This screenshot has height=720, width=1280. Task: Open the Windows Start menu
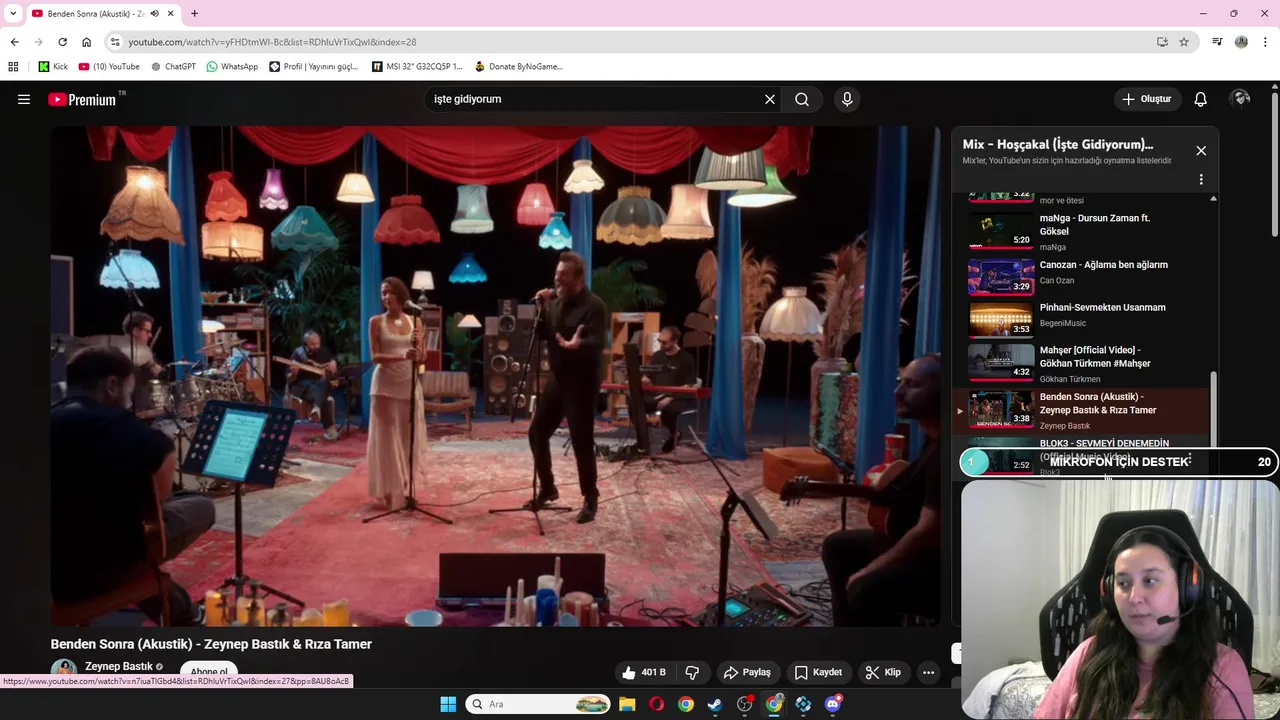(x=448, y=704)
